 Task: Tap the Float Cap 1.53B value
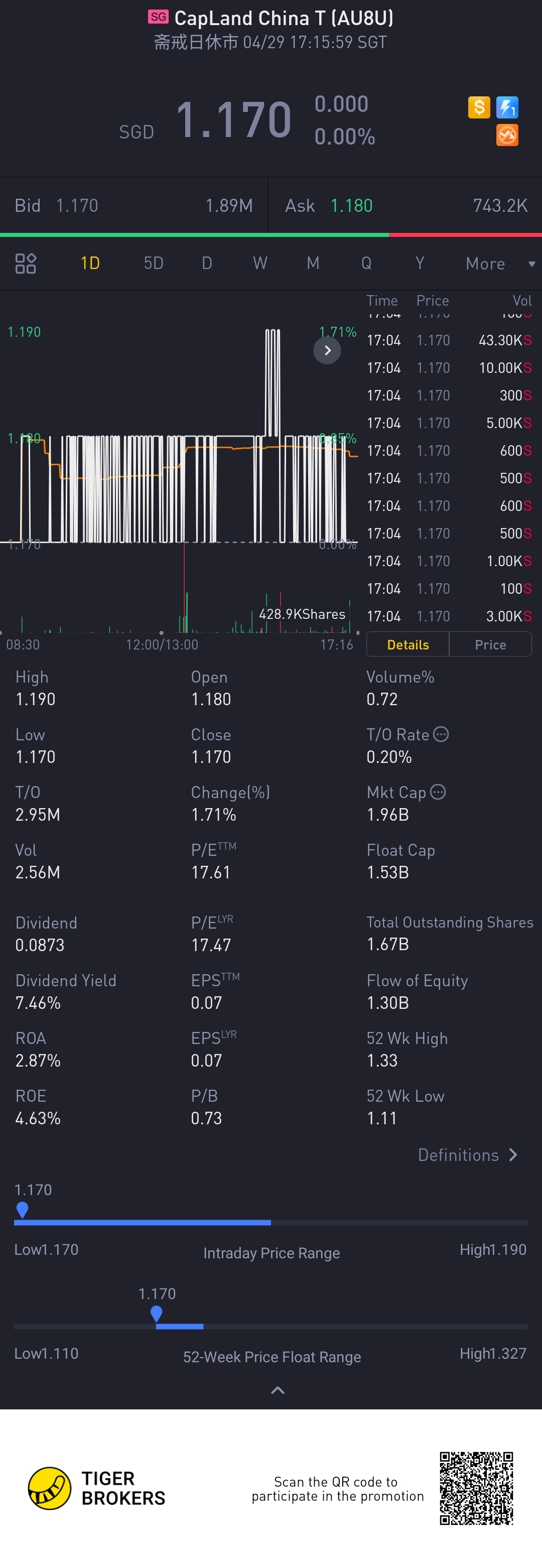click(x=387, y=872)
